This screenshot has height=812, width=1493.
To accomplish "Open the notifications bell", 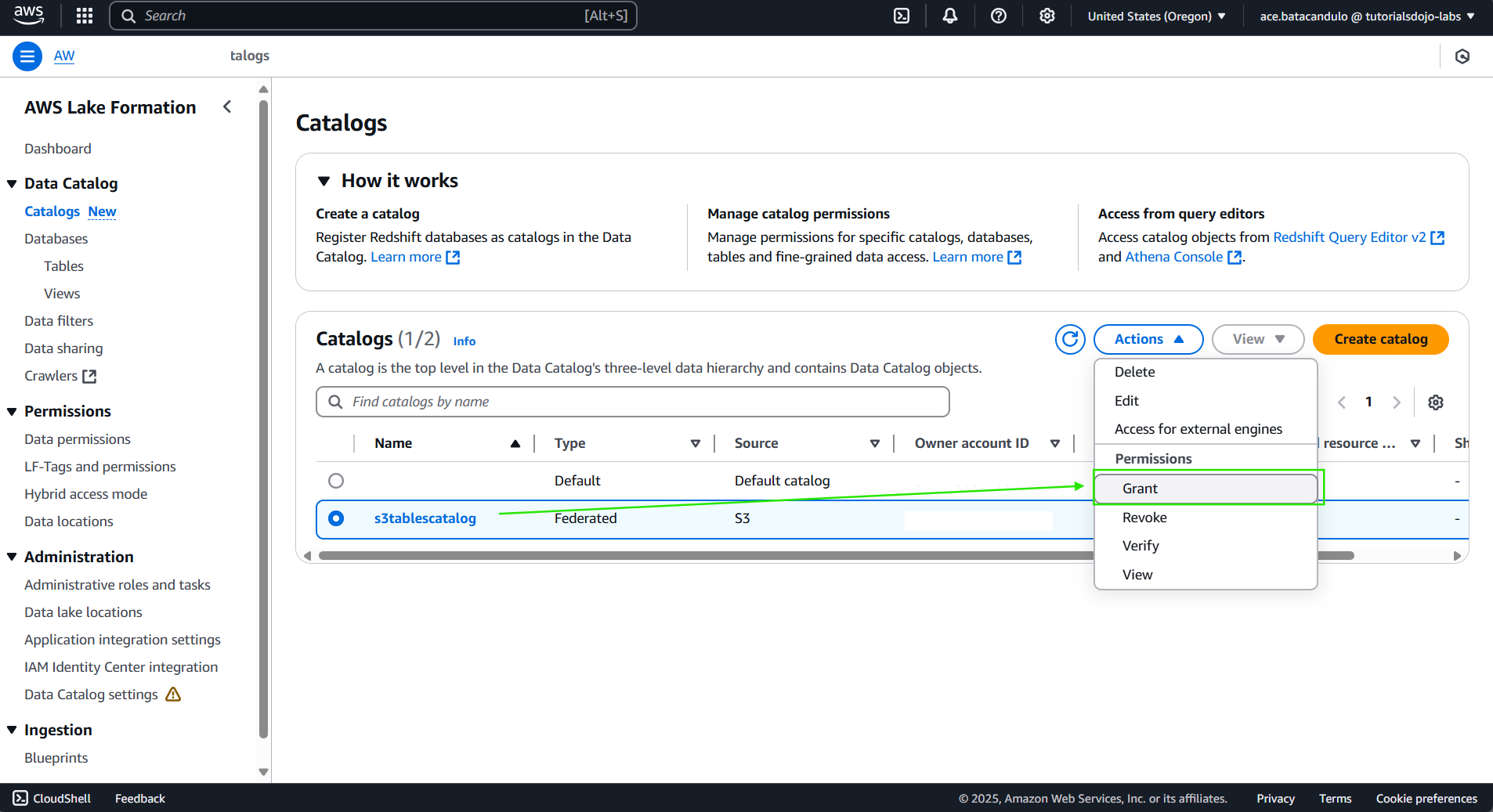I will coord(950,16).
